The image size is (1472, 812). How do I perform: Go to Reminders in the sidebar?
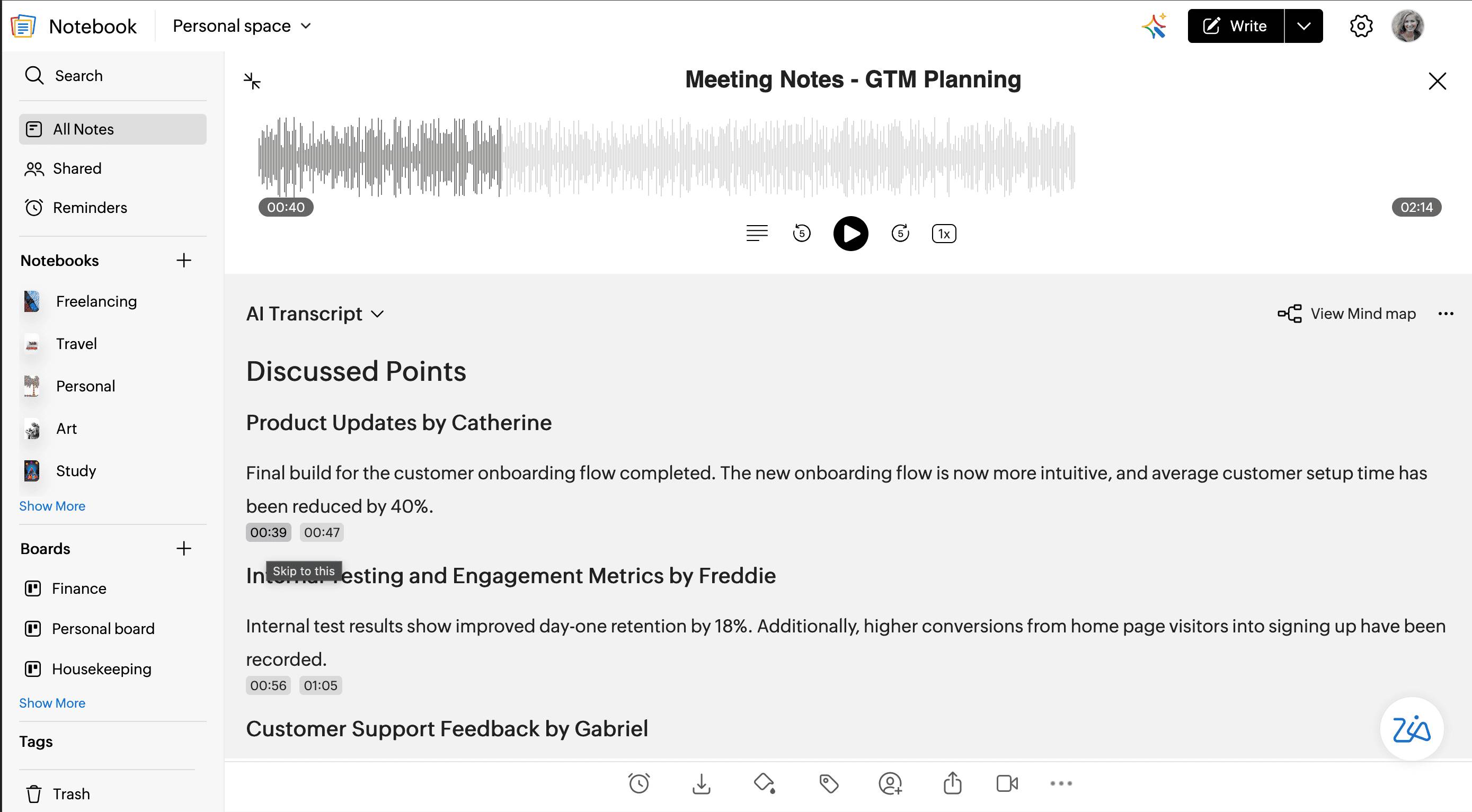90,208
